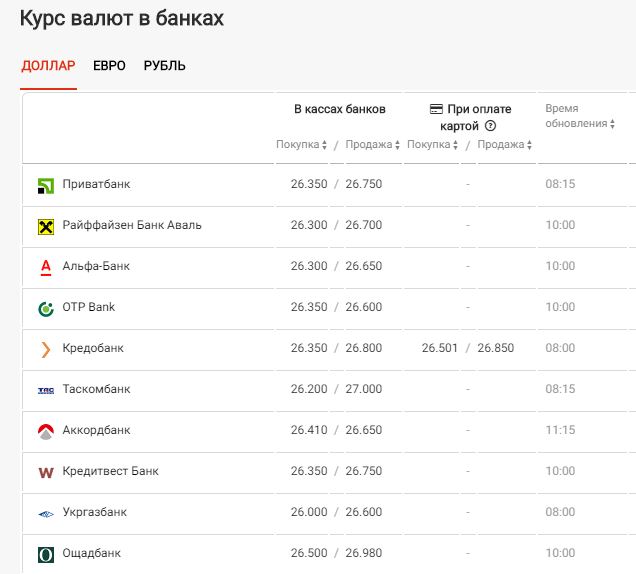Open the Аккордбанк link
The height and width of the screenshot is (574, 636).
click(x=96, y=430)
